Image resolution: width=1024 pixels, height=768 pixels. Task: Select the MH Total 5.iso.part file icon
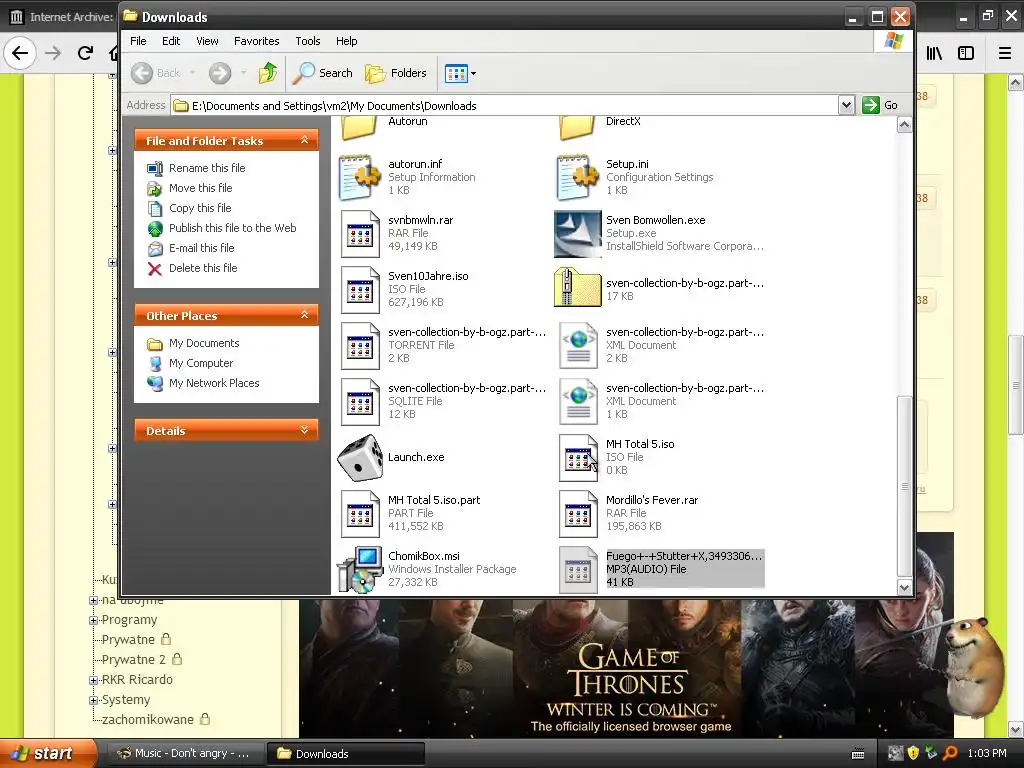tap(360, 514)
